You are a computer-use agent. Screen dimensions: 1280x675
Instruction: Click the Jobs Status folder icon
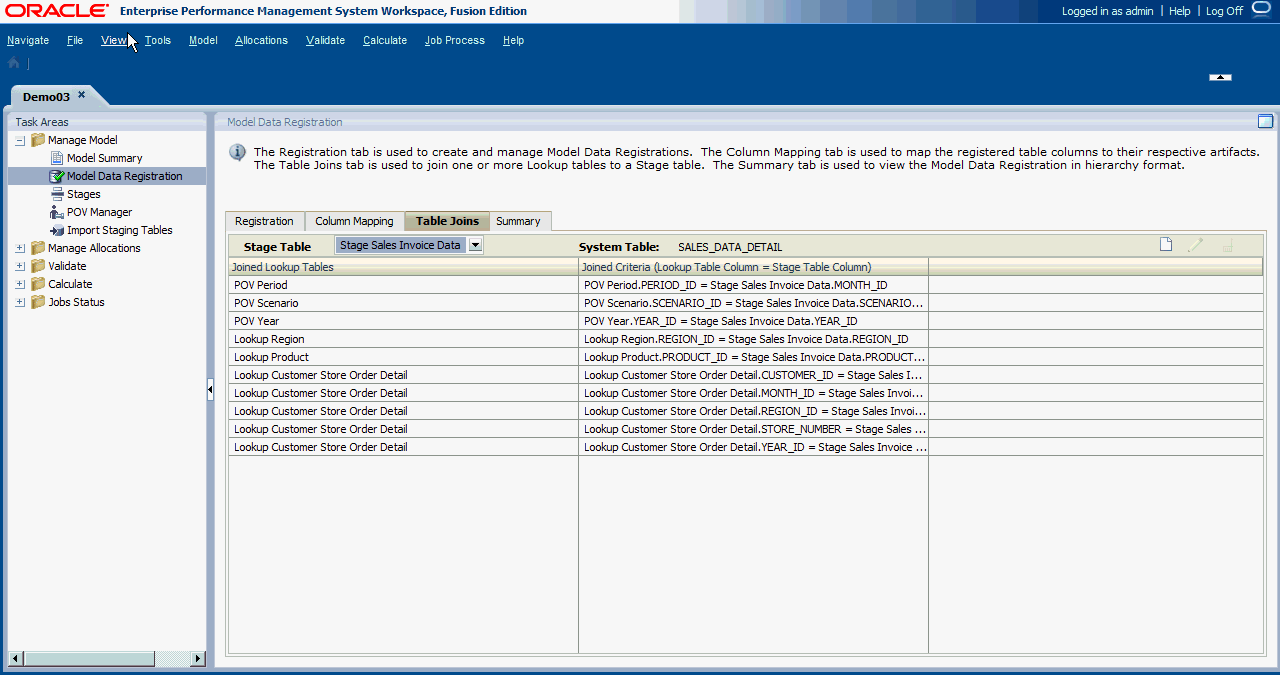(x=38, y=302)
